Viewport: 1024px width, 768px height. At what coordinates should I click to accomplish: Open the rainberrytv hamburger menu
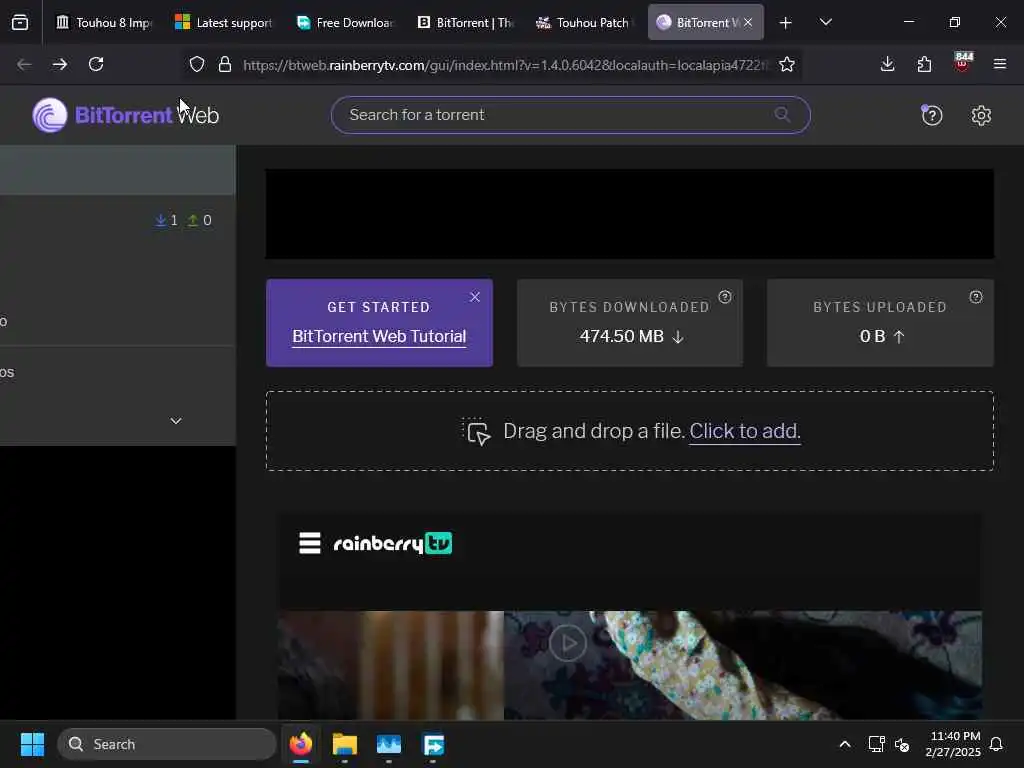coord(310,543)
